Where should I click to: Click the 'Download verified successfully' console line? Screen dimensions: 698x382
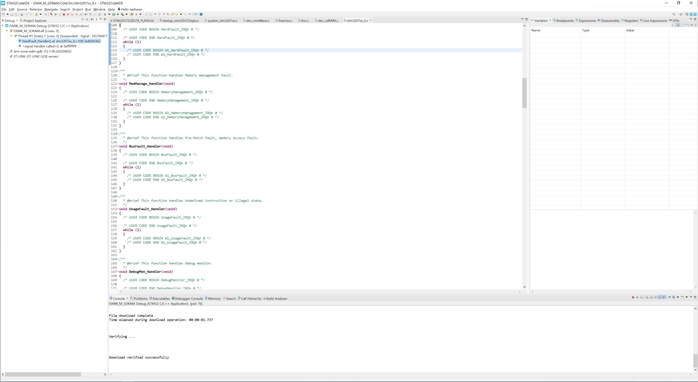(x=139, y=358)
